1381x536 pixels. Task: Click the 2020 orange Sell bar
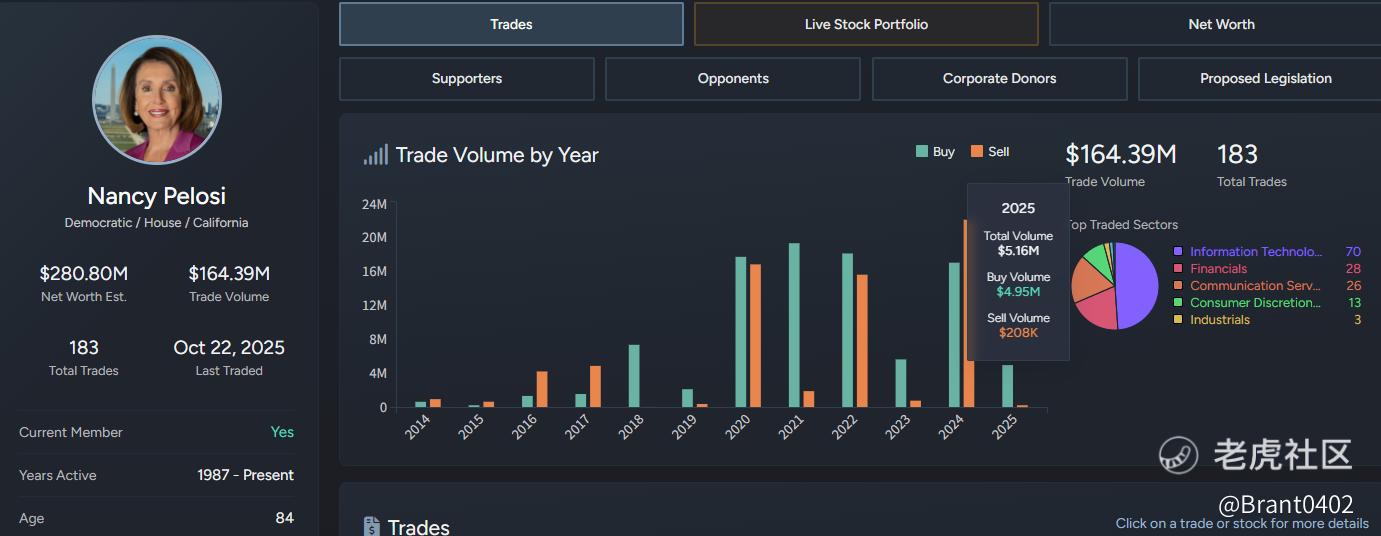click(x=756, y=335)
